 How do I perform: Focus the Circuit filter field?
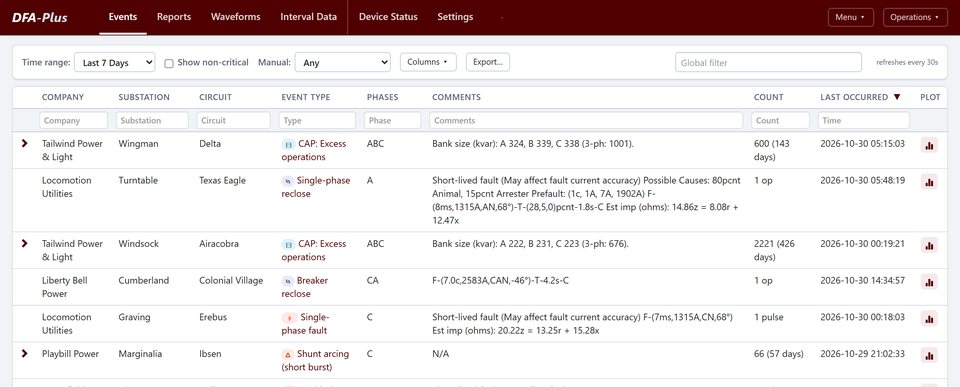tap(234, 121)
